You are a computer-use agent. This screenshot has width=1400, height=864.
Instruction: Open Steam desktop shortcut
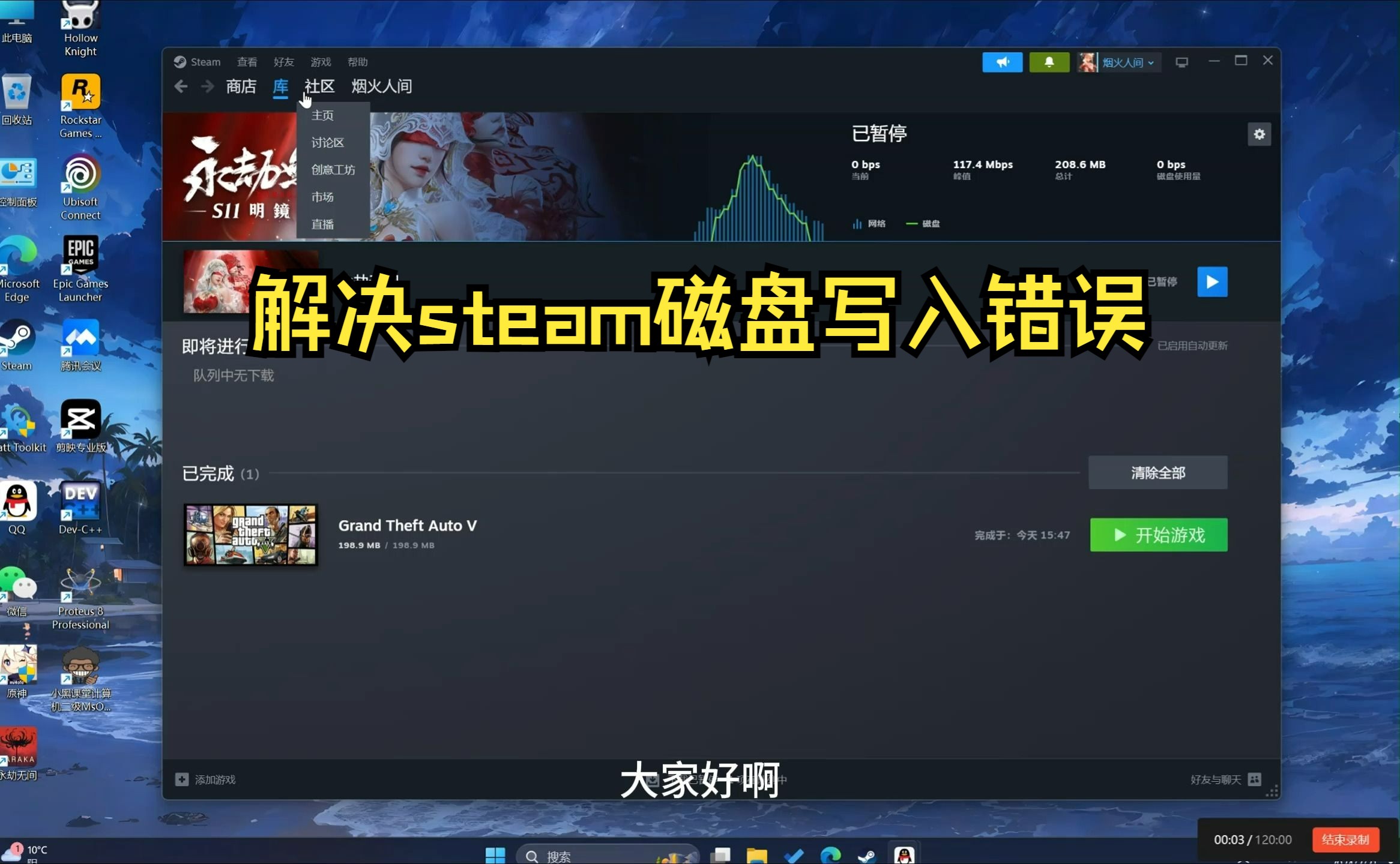coord(17,344)
